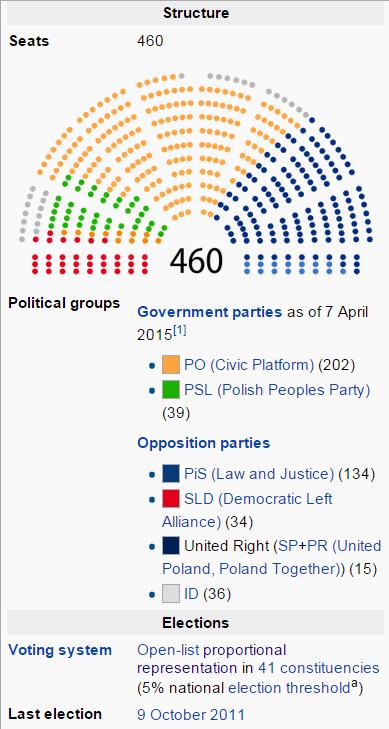Click the green PSL color swatch
Image resolution: width=389 pixels, height=729 pixels.
171,390
